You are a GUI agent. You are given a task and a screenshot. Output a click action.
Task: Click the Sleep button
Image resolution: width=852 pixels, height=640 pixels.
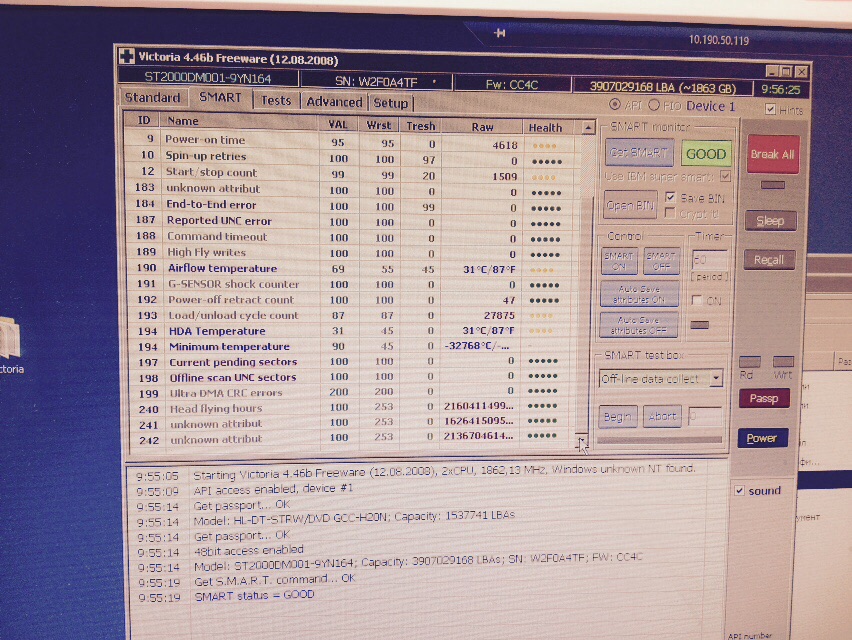770,221
